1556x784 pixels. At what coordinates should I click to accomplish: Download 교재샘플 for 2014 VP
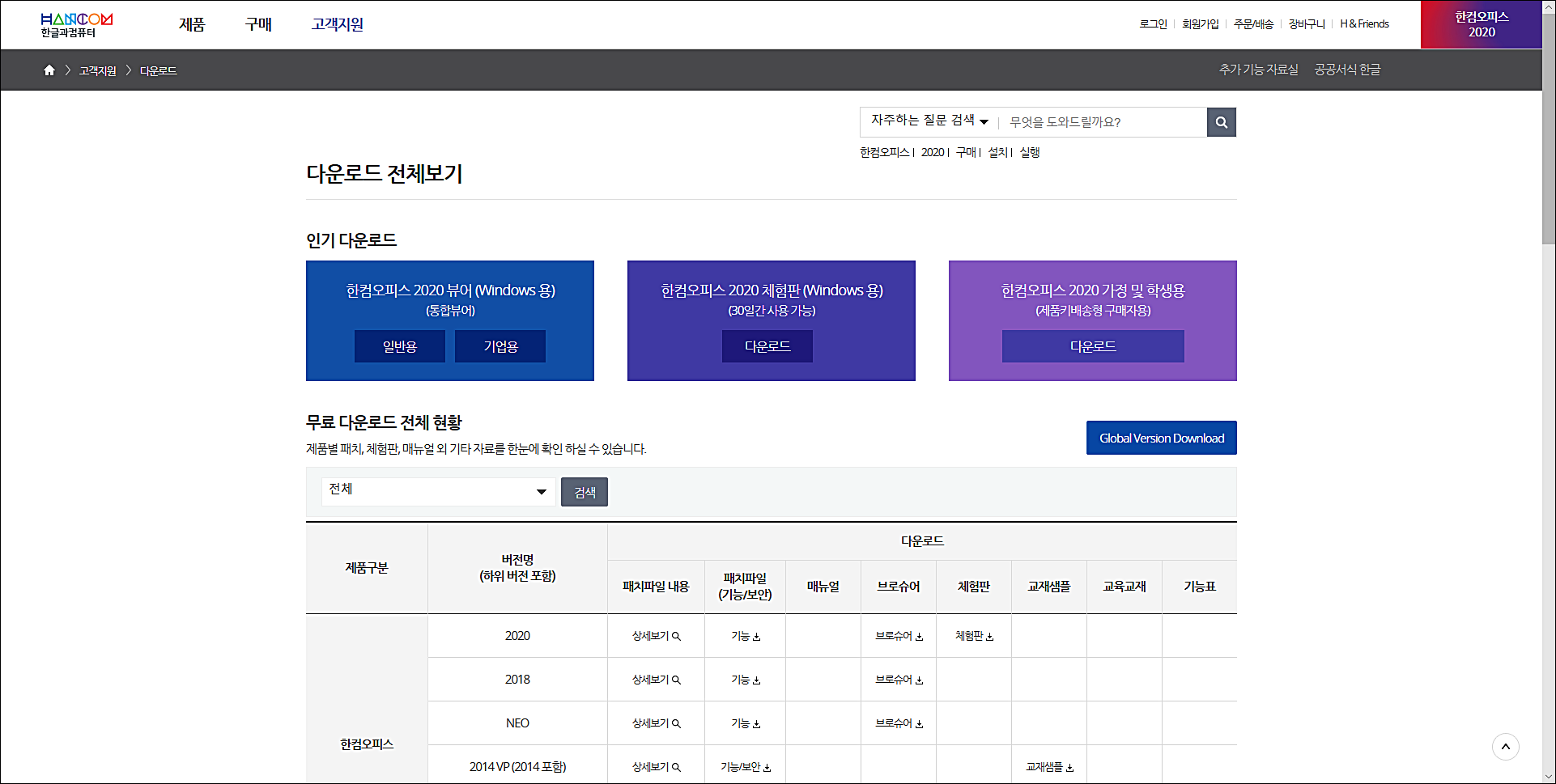pyautogui.click(x=1049, y=767)
